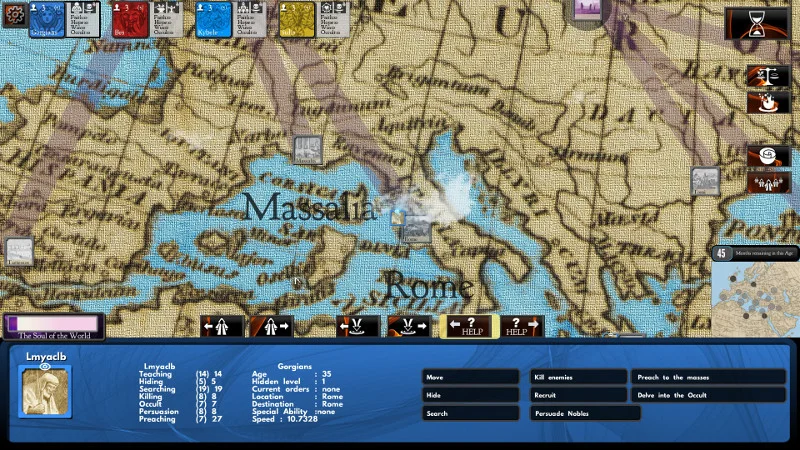
Task: Click the highlighted previous HELP button
Action: click(469, 326)
